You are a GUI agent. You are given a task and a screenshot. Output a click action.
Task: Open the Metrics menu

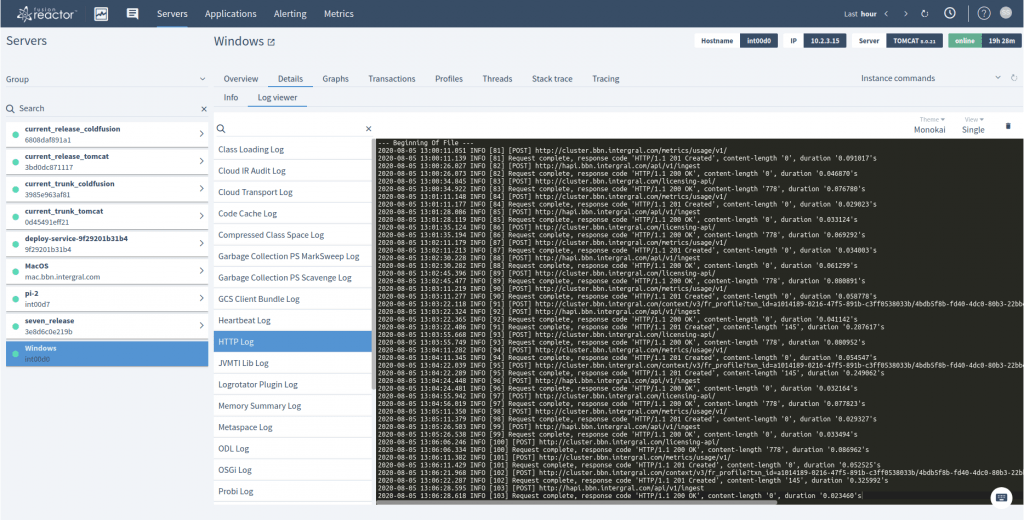339,14
